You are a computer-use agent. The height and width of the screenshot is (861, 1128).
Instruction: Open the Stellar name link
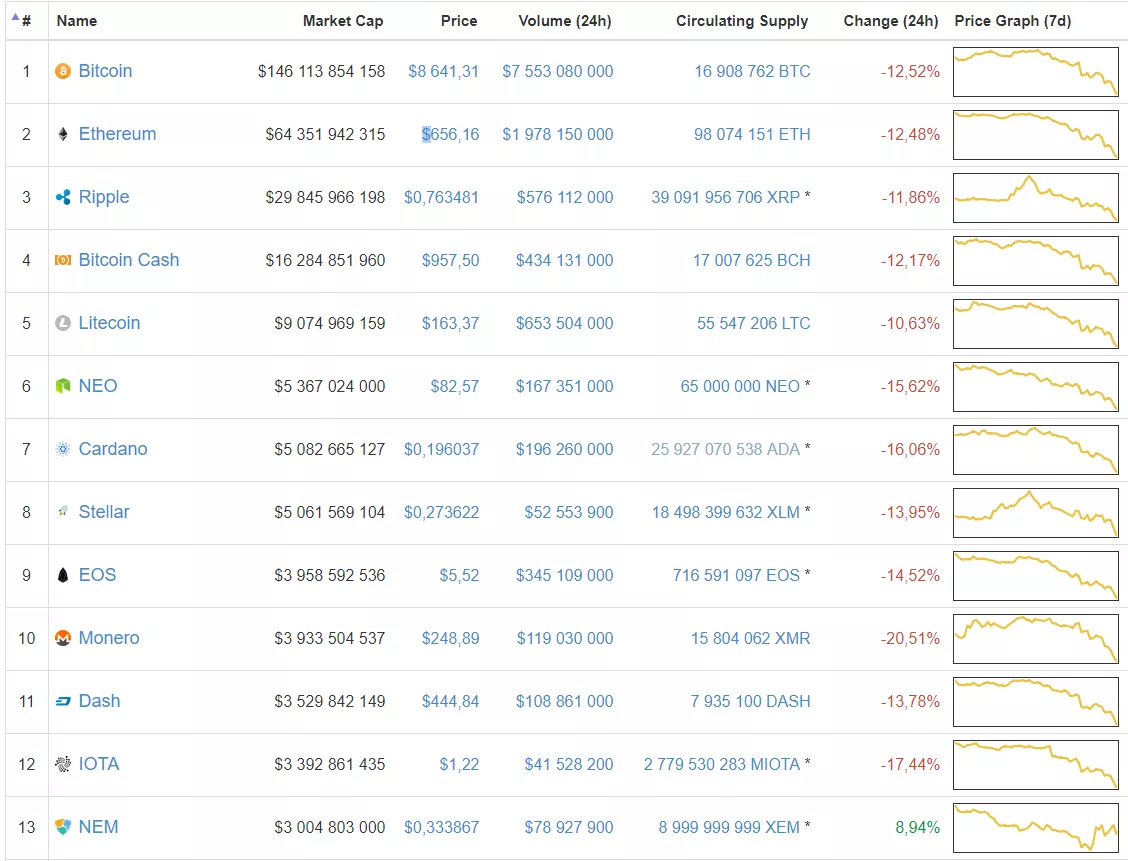coord(104,512)
